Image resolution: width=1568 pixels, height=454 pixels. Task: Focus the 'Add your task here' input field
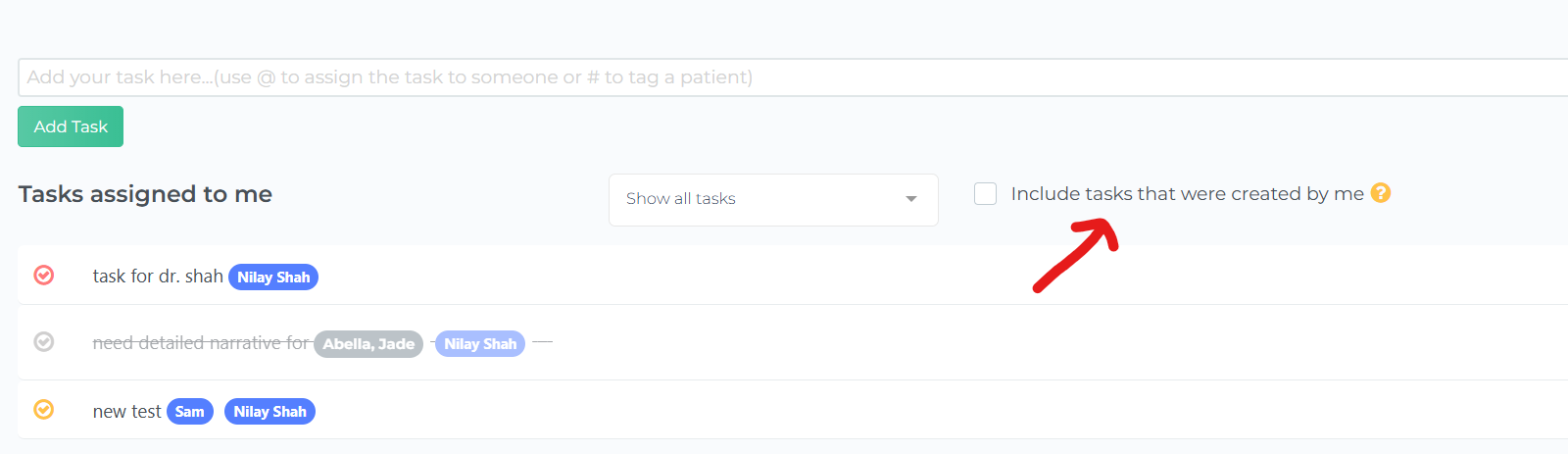click(793, 77)
